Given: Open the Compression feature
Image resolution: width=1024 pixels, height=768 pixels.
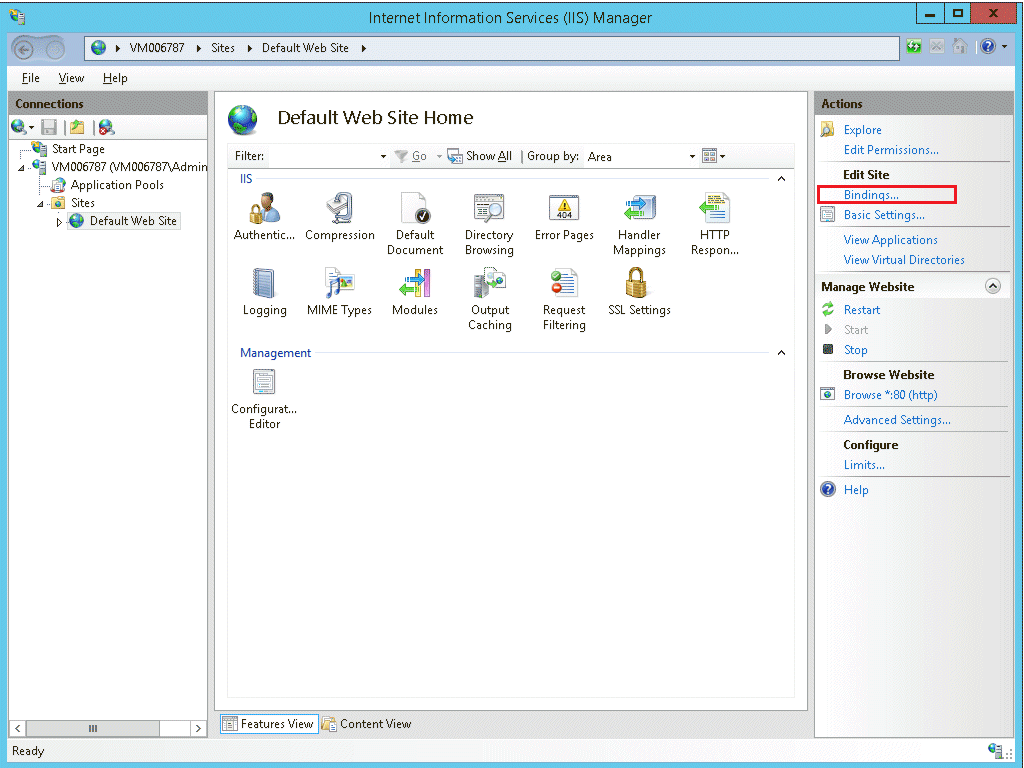Looking at the screenshot, I should pyautogui.click(x=340, y=216).
